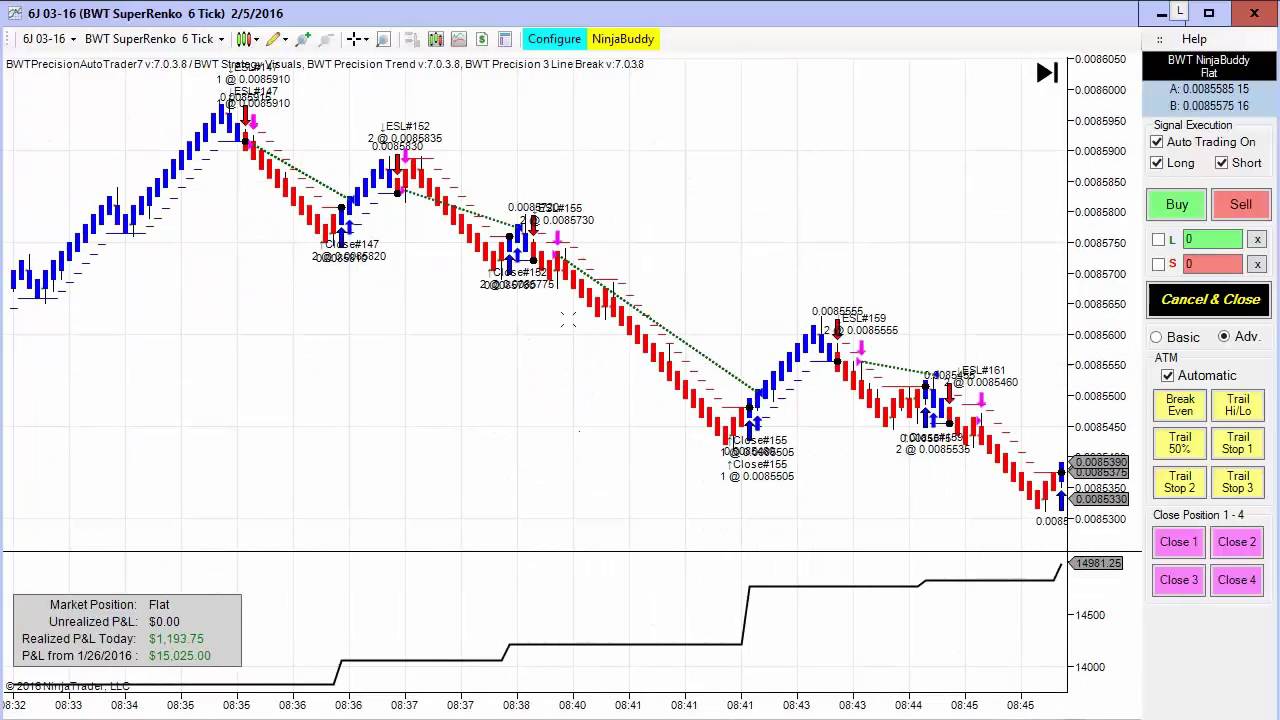Click the chart trader icon in toolbar

coord(412,39)
